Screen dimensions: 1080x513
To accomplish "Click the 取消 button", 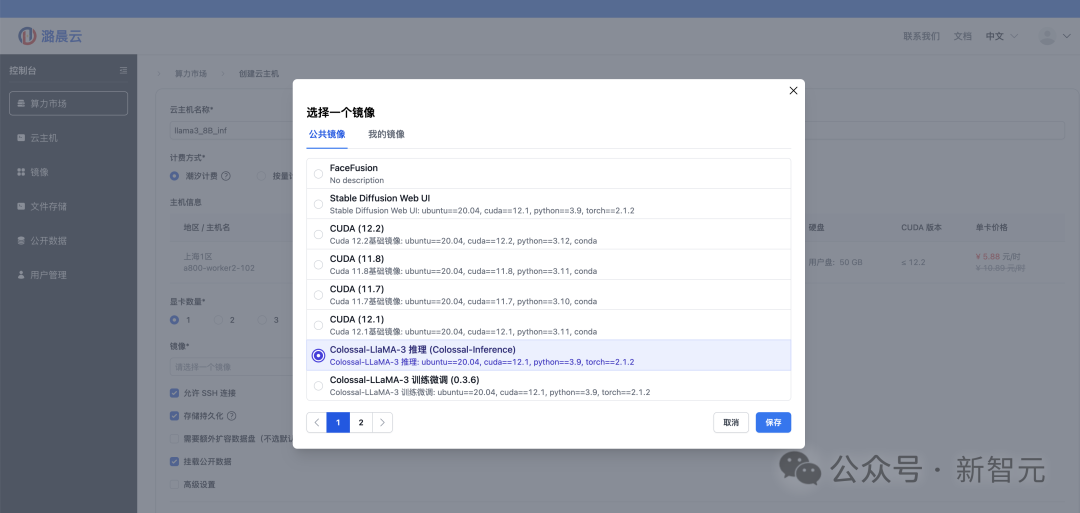I will [x=731, y=423].
